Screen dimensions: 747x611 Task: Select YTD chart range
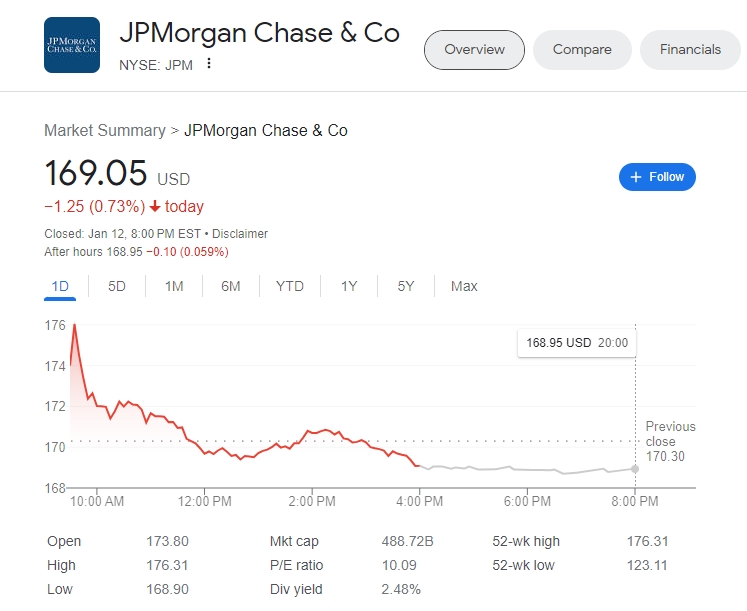coord(290,286)
